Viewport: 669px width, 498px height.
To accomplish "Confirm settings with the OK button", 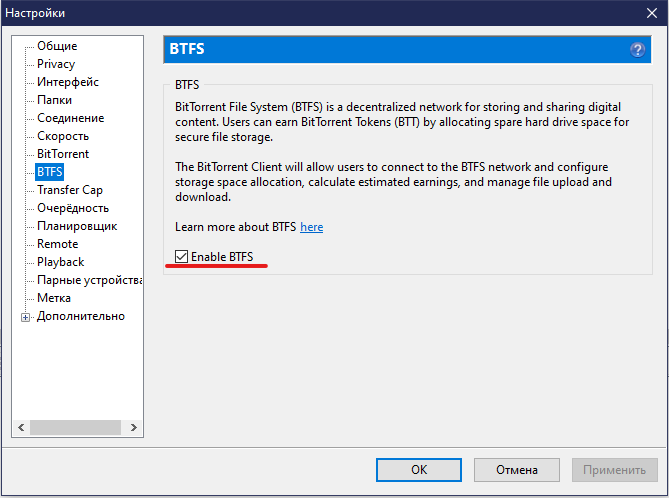I will point(419,470).
